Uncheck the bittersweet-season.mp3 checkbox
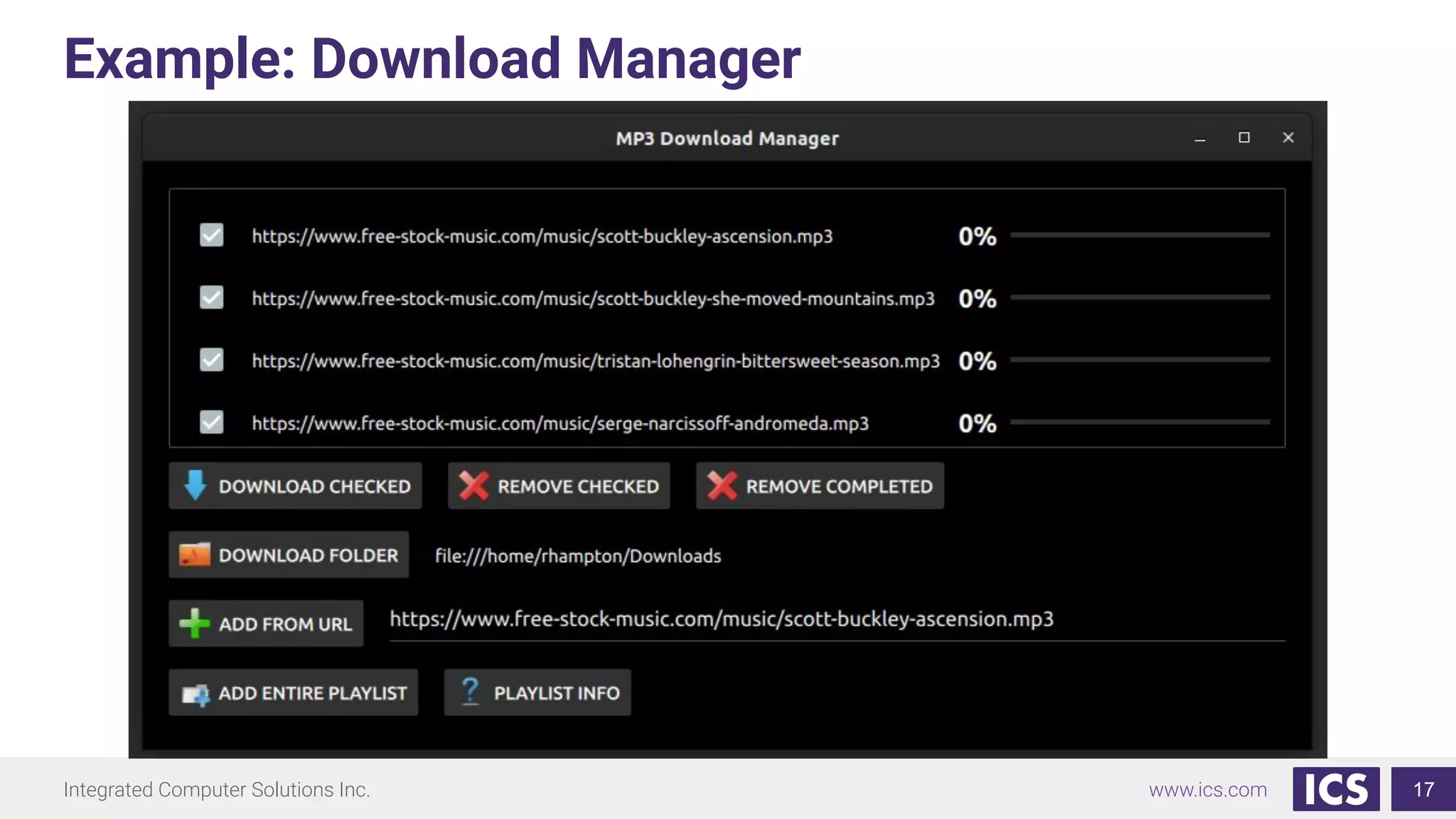Viewport: 1456px width, 819px height. coord(212,360)
